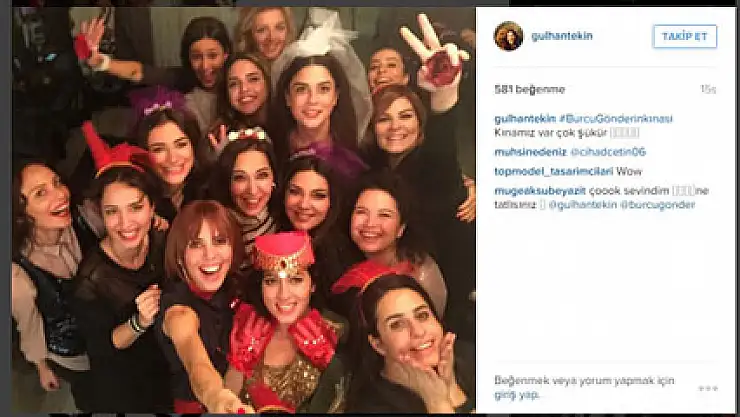Click the 15s post timestamp
This screenshot has height=417, width=740.
click(708, 90)
